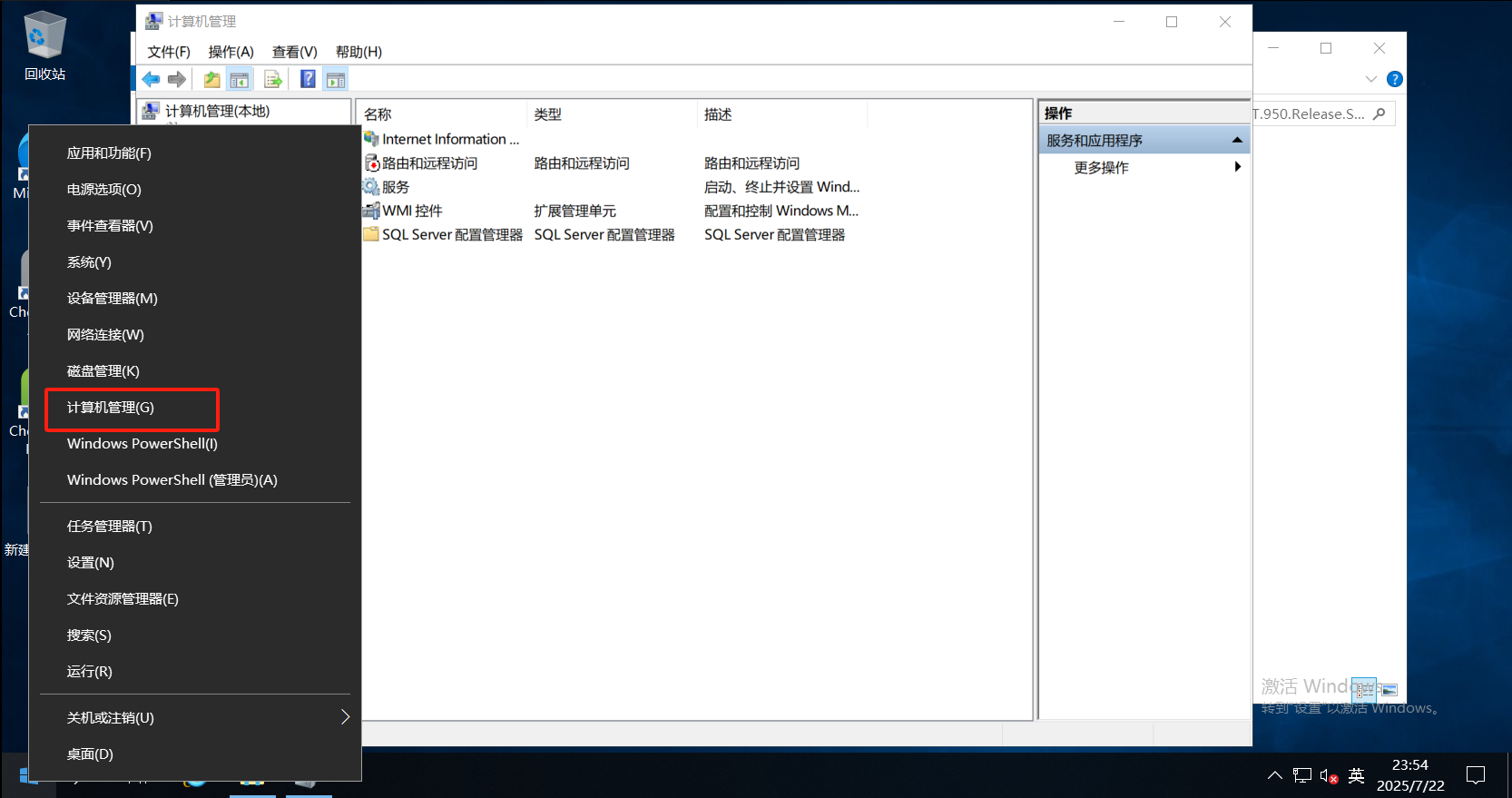Choose 运行(R) in context menu
The height and width of the screenshot is (798, 1512).
(195, 671)
